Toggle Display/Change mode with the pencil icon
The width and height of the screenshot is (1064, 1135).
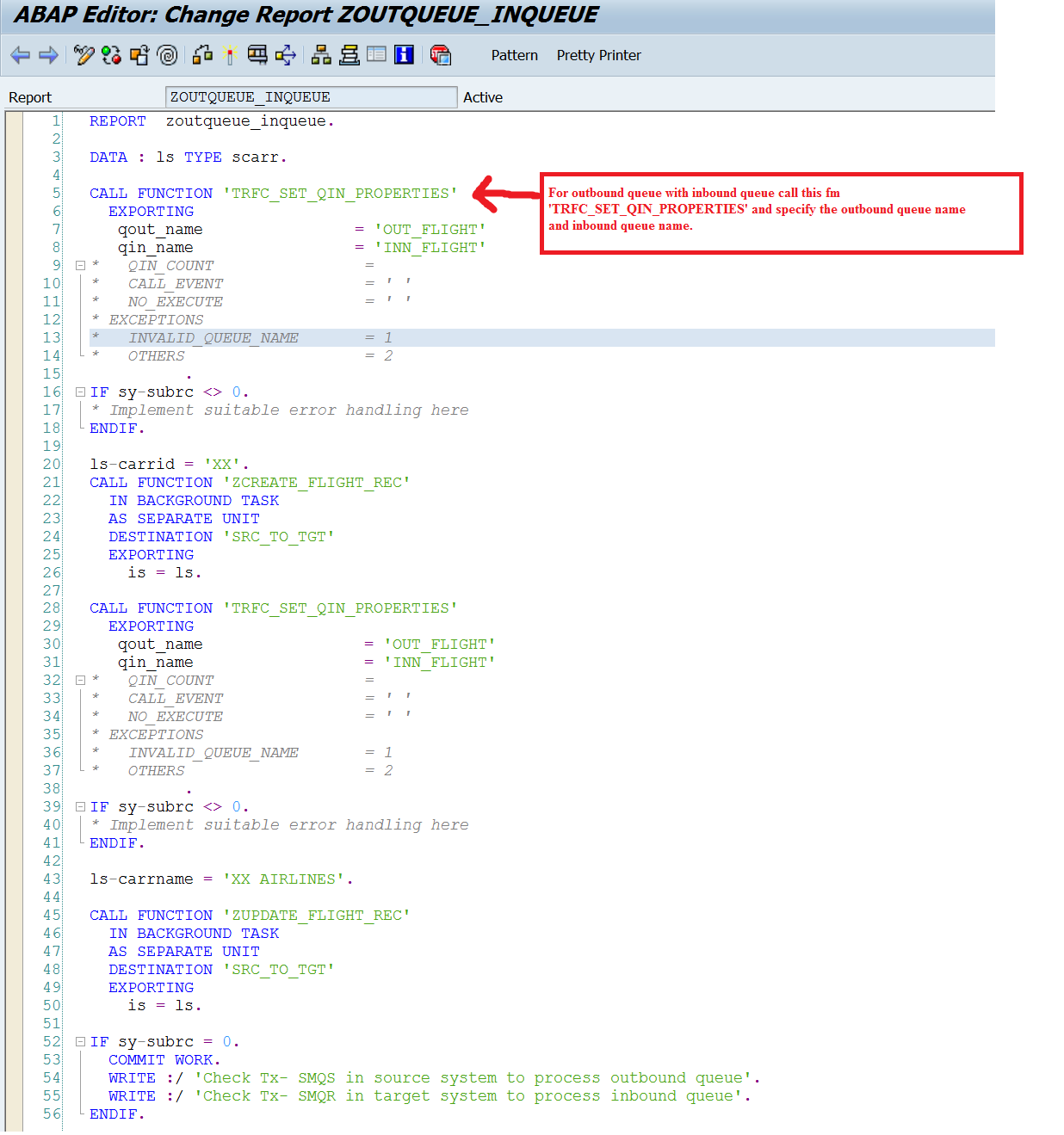(84, 55)
